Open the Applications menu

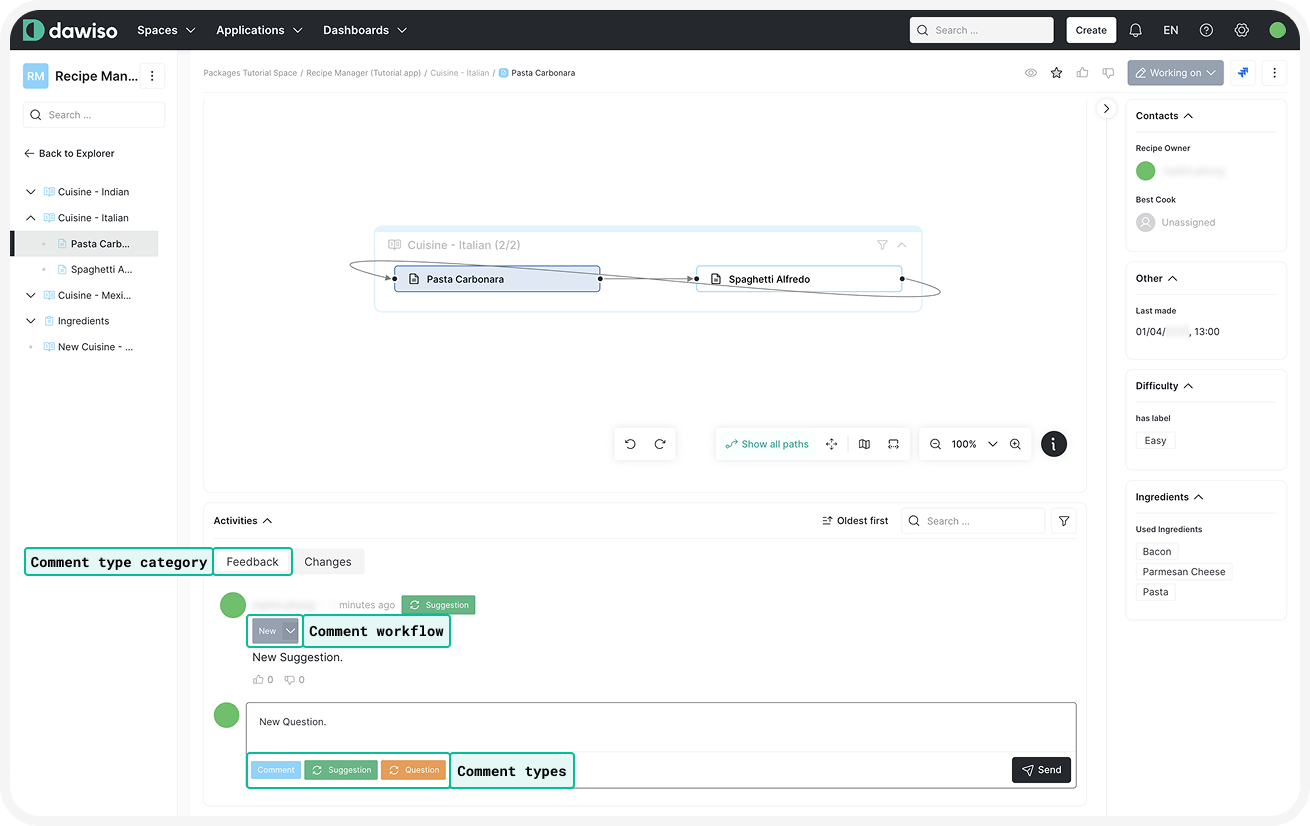[x=259, y=30]
